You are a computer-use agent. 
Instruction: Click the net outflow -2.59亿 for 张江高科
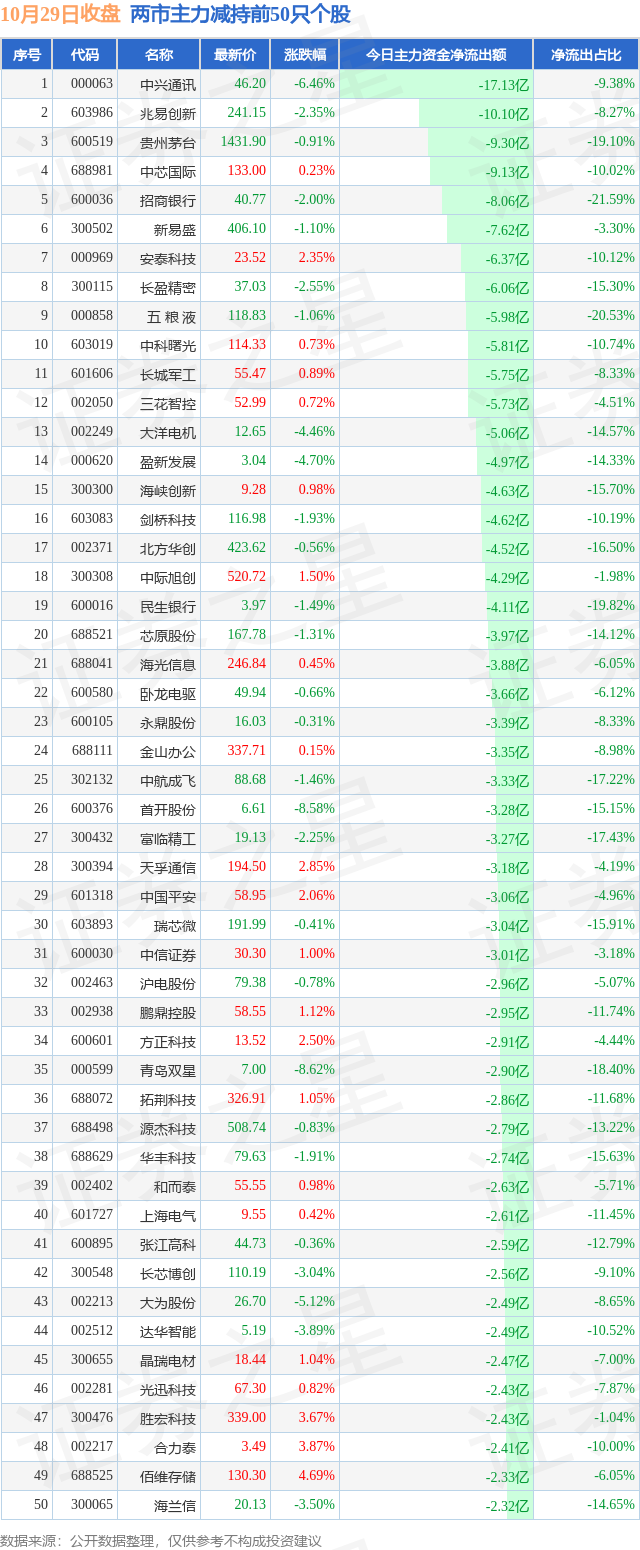coord(507,1245)
